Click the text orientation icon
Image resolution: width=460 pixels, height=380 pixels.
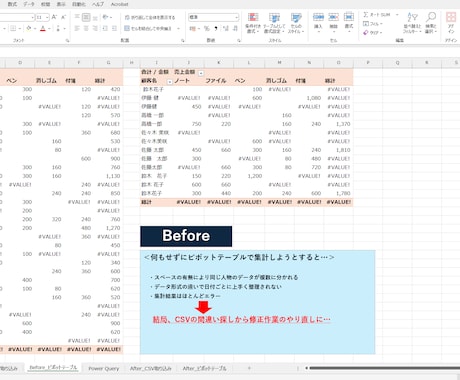[106, 17]
